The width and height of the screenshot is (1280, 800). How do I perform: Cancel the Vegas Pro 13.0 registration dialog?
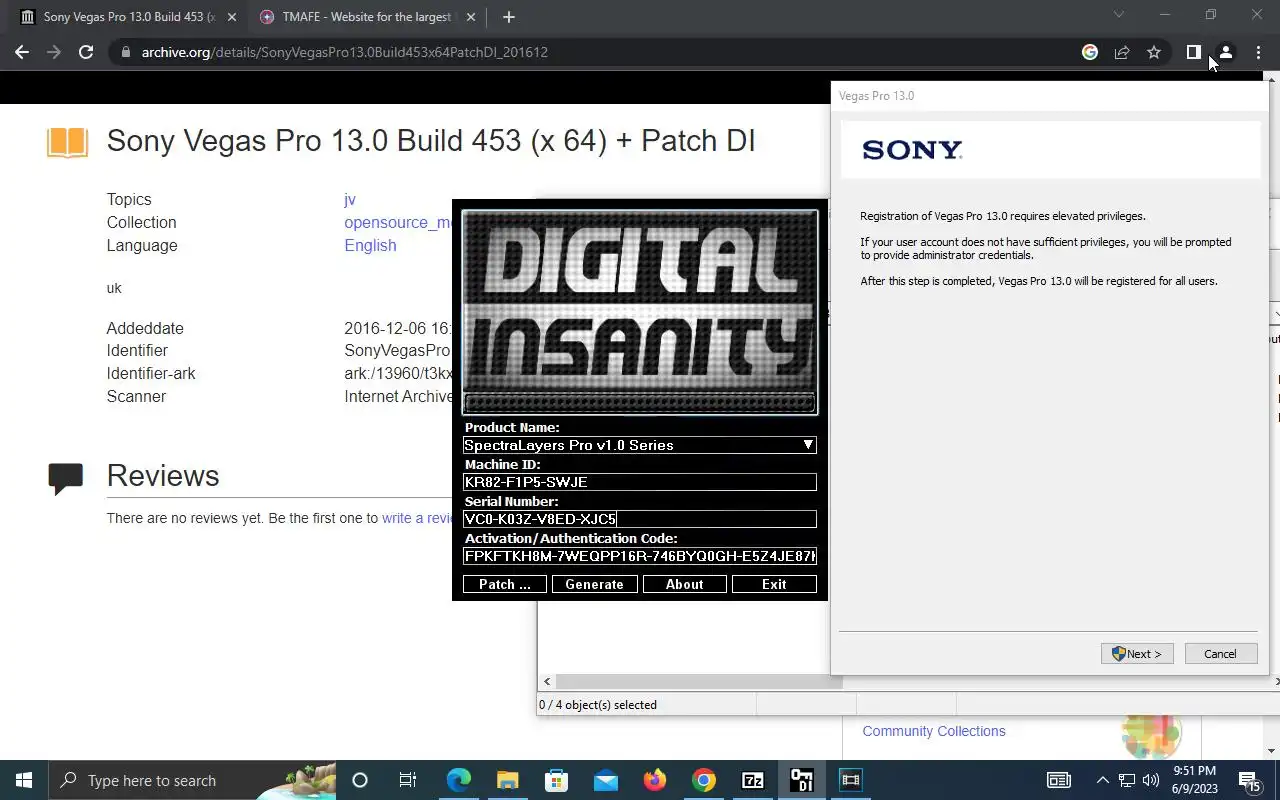tap(1220, 654)
